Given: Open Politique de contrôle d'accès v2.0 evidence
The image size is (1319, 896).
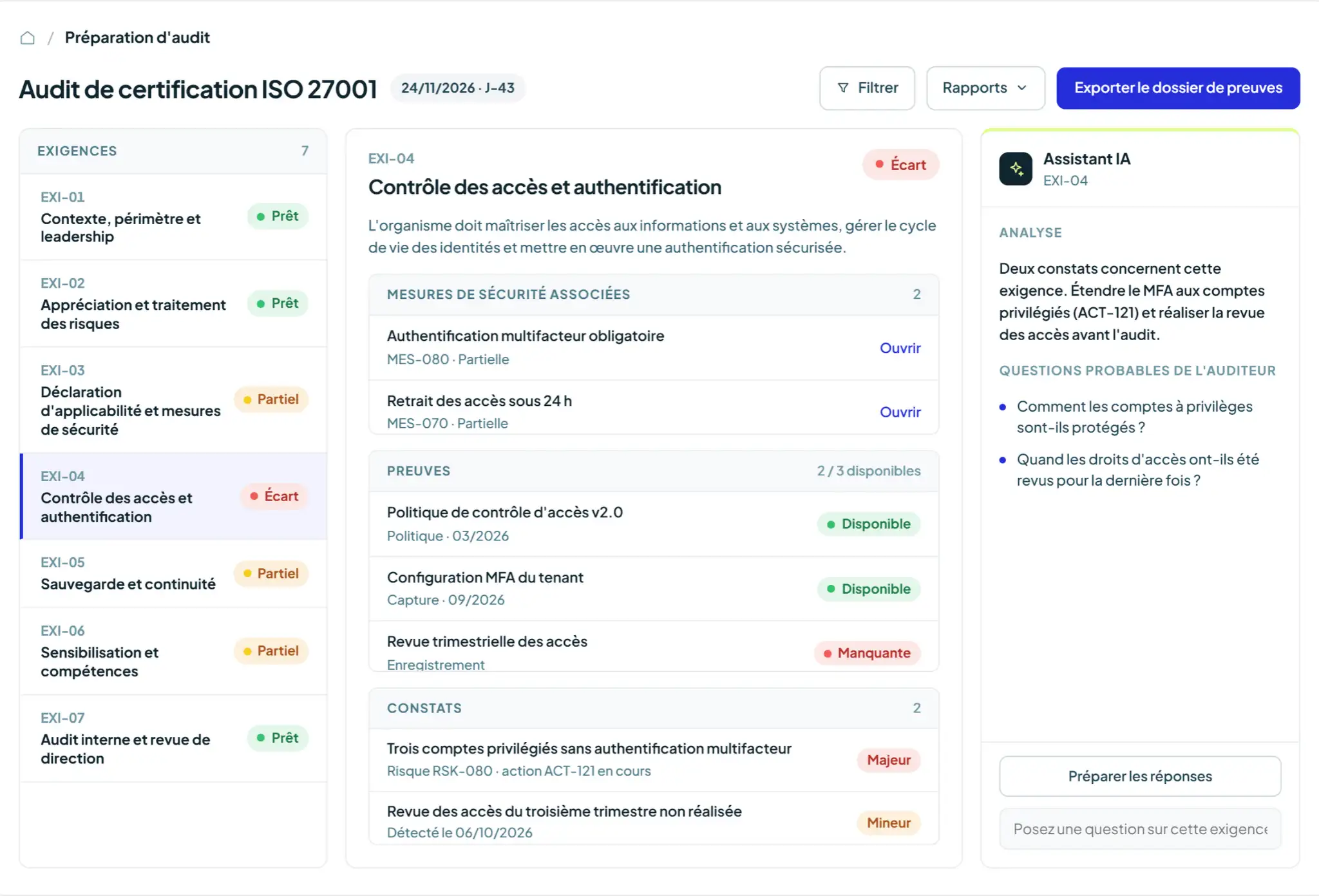Looking at the screenshot, I should (x=654, y=524).
